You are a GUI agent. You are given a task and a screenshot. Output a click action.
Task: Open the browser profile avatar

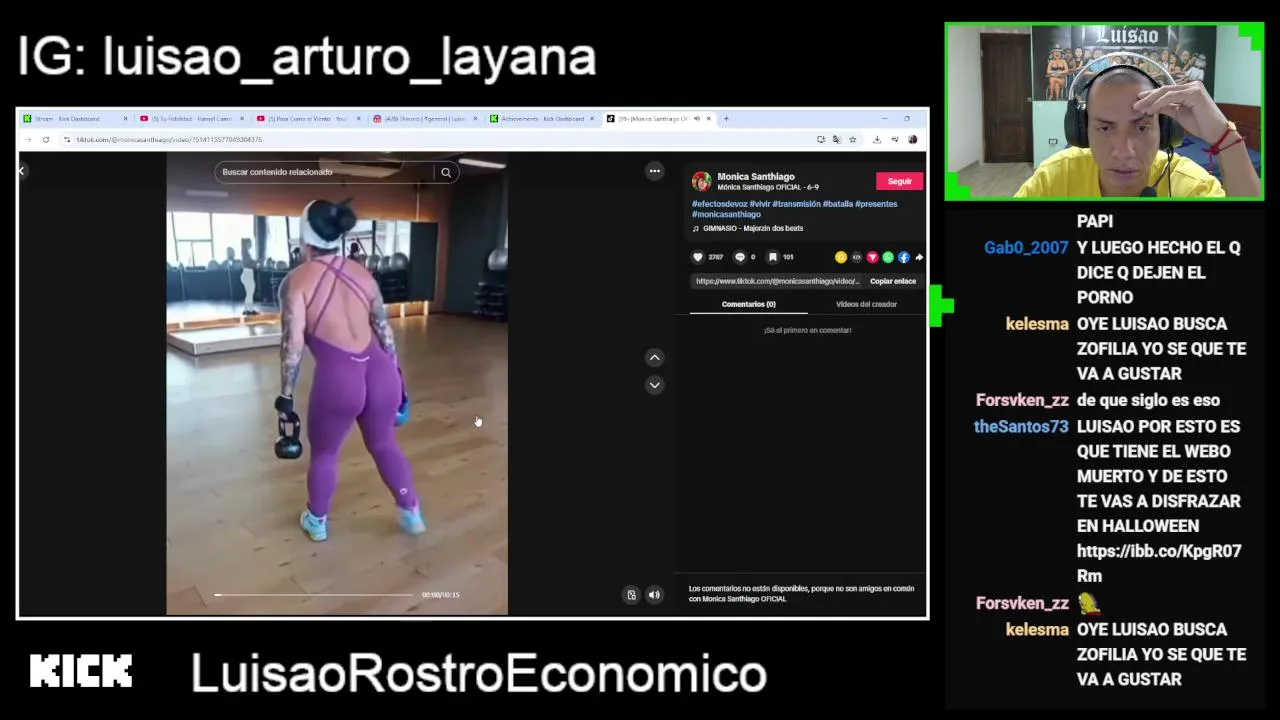(x=912, y=140)
